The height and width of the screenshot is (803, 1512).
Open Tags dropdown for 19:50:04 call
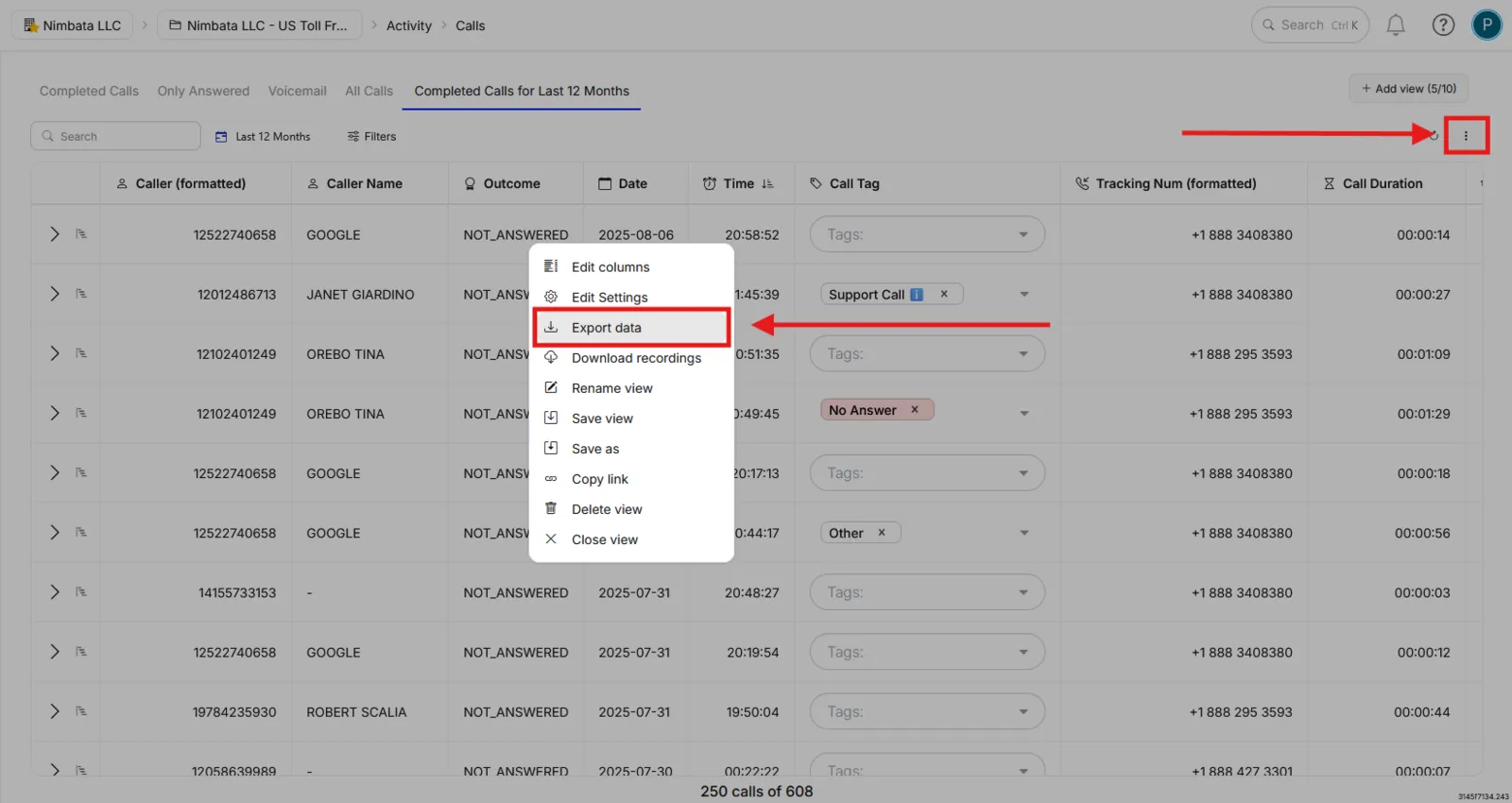click(x=927, y=711)
